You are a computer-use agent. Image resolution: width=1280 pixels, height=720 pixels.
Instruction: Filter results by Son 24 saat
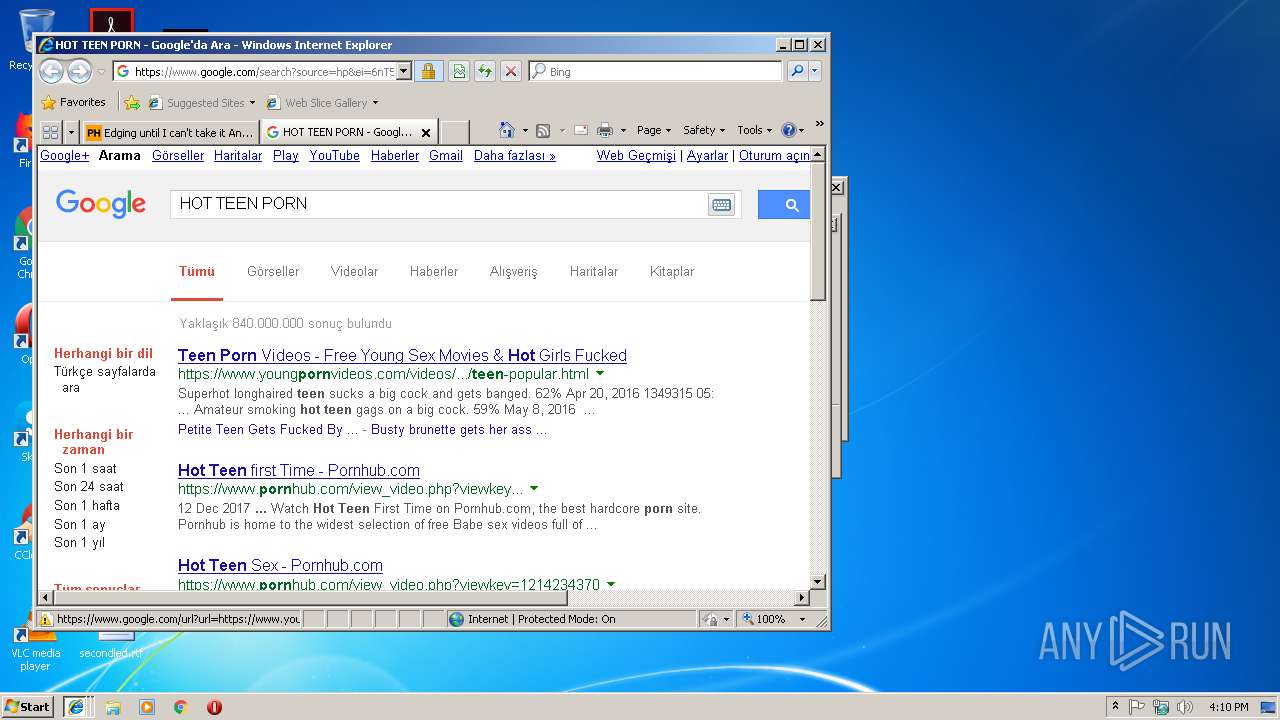pyautogui.click(x=89, y=486)
